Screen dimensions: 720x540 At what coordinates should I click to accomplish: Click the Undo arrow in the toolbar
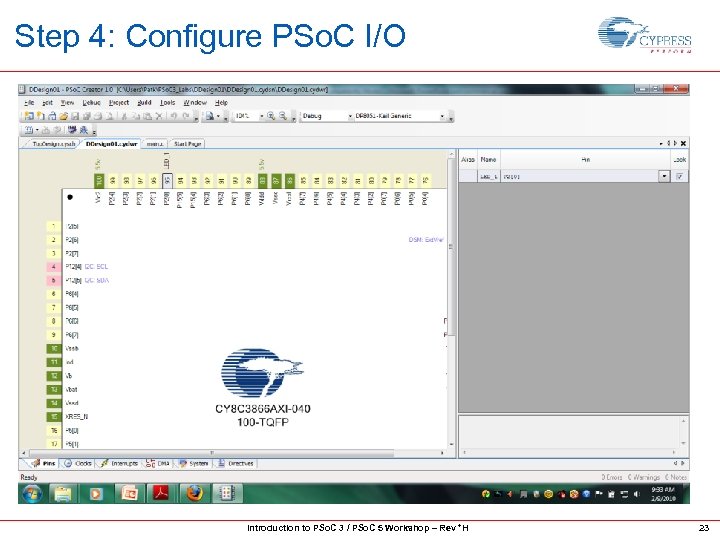coord(174,116)
